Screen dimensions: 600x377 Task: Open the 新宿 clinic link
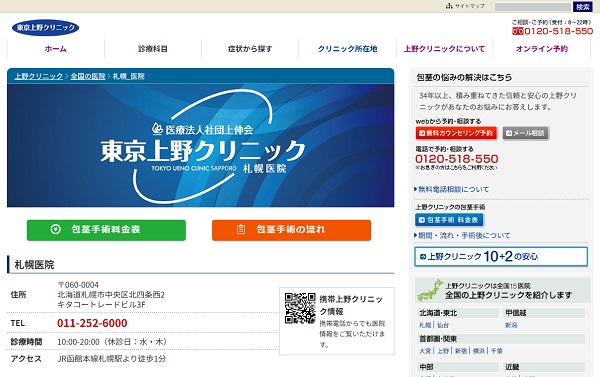point(461,351)
